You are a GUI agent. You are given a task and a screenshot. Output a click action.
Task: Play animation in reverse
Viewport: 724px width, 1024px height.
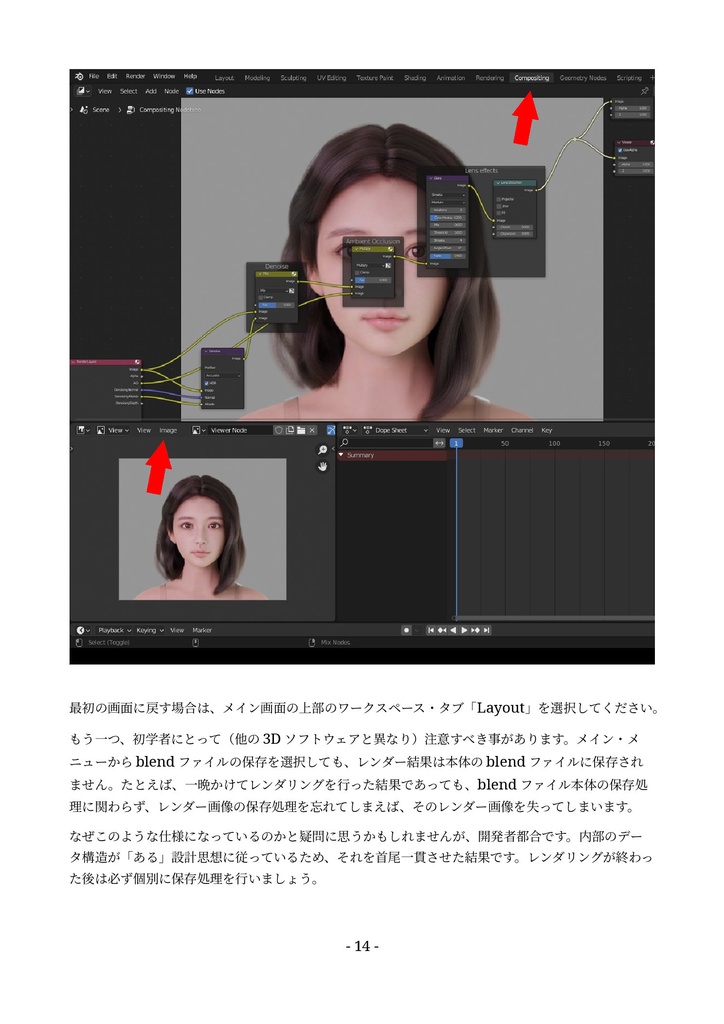453,630
